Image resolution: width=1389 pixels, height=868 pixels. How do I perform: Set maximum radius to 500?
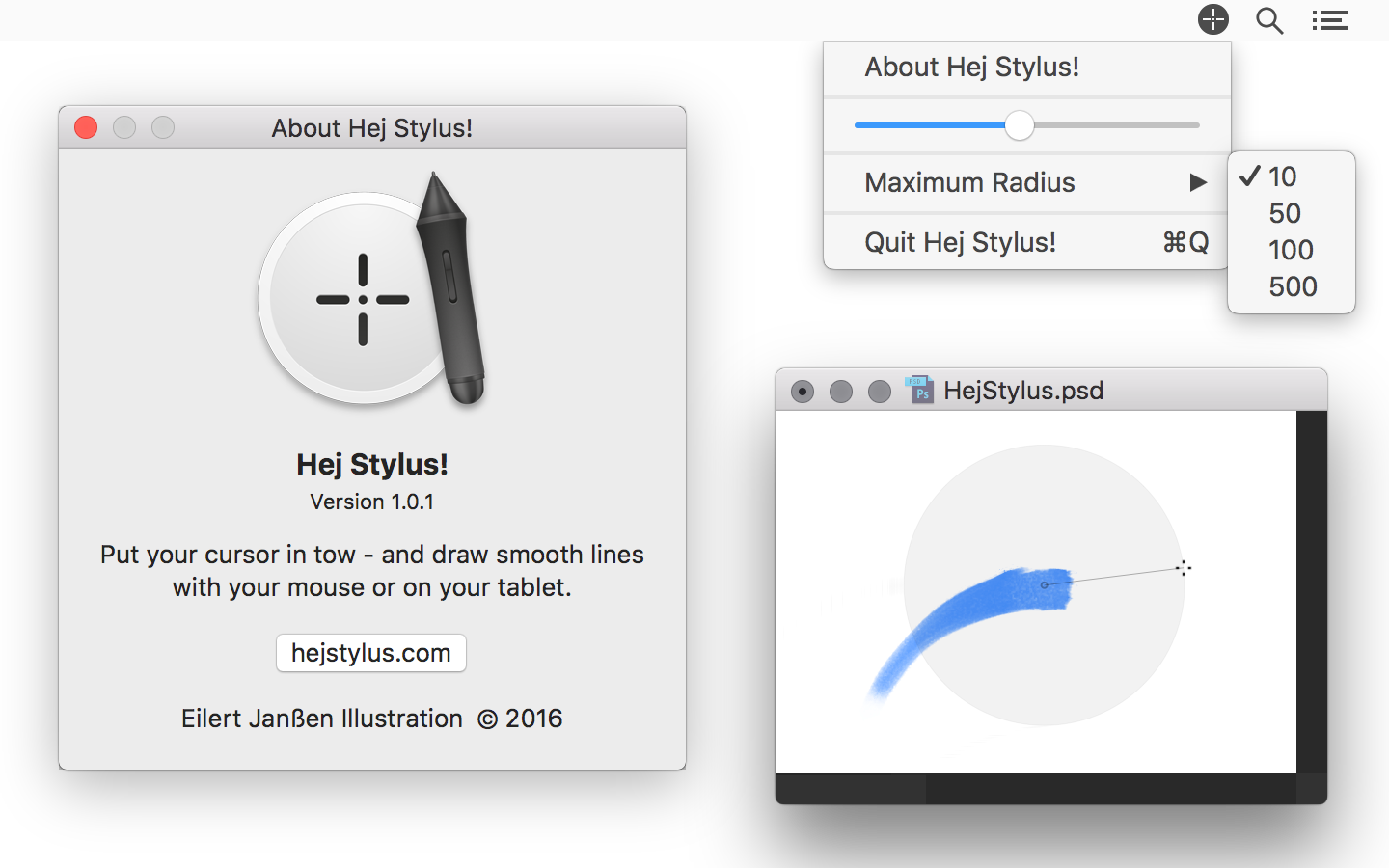click(x=1291, y=286)
